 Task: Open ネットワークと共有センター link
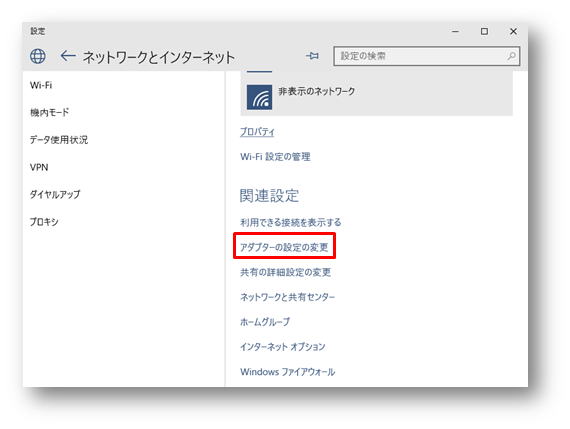287,297
